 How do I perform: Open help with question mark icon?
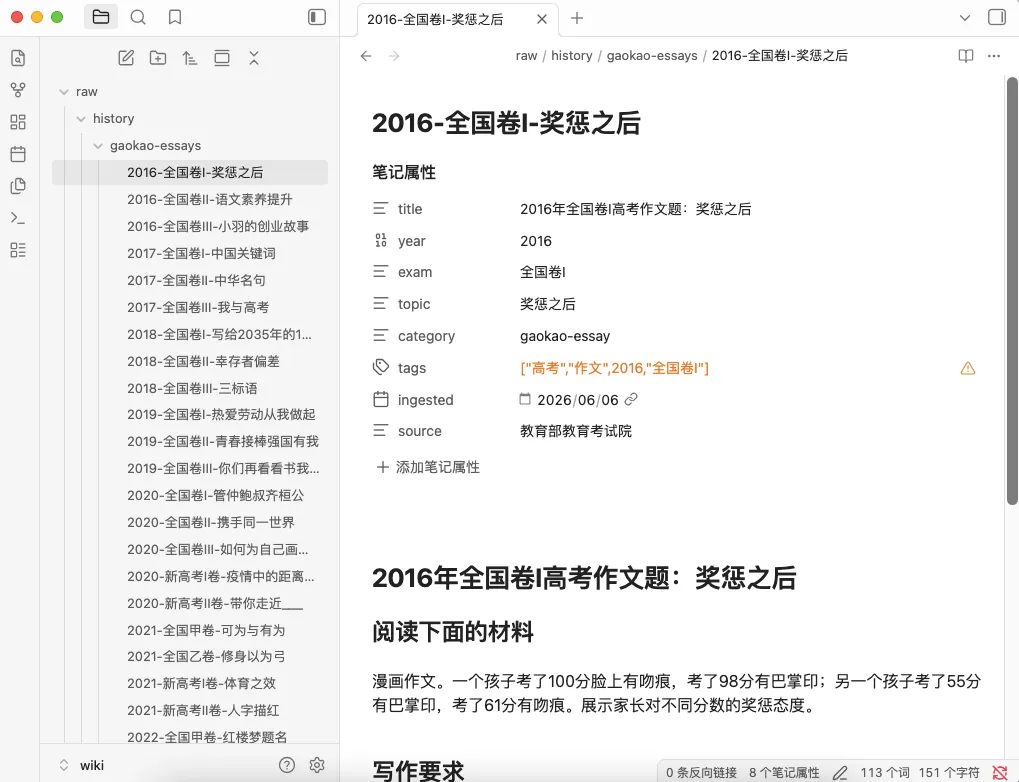pos(287,765)
